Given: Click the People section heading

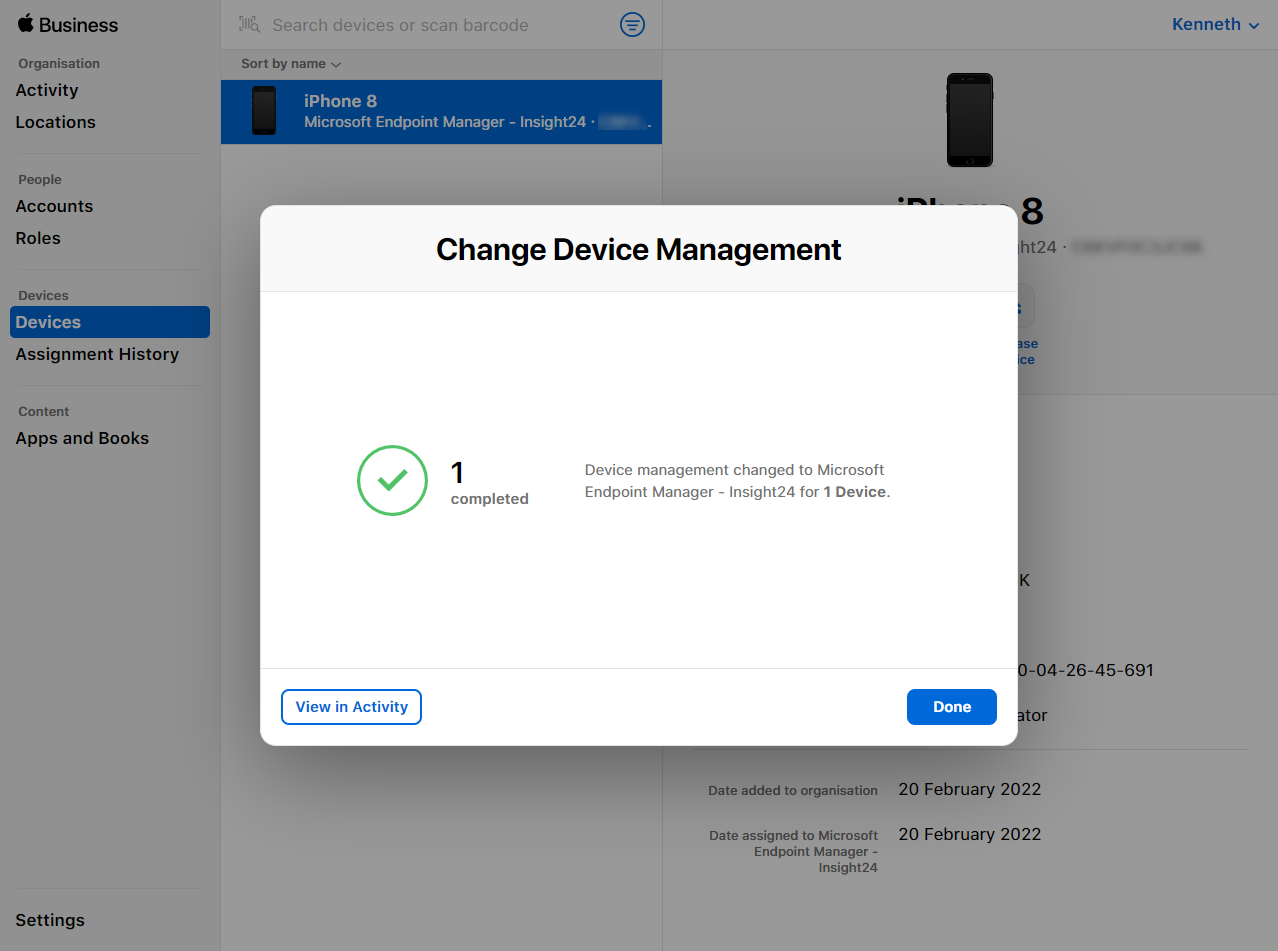Looking at the screenshot, I should pos(40,180).
